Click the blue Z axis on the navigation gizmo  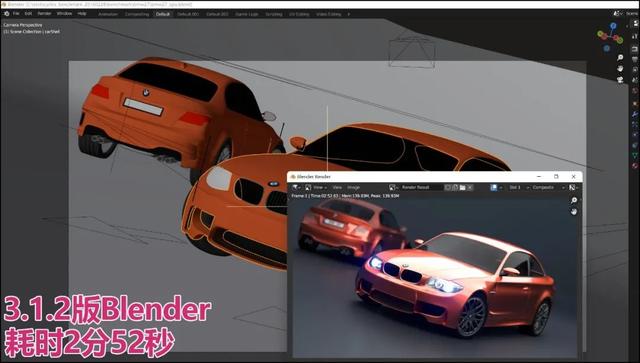coord(613,26)
